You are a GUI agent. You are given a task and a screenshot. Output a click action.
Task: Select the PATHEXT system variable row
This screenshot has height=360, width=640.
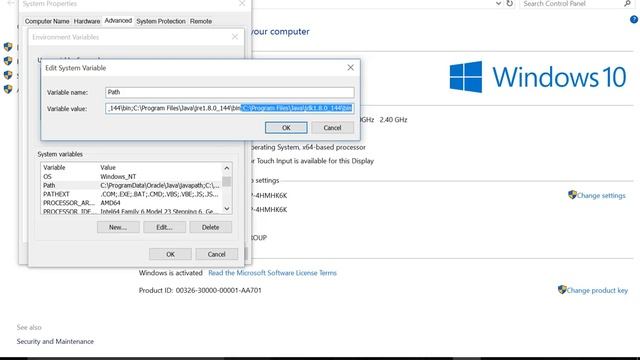click(131, 194)
